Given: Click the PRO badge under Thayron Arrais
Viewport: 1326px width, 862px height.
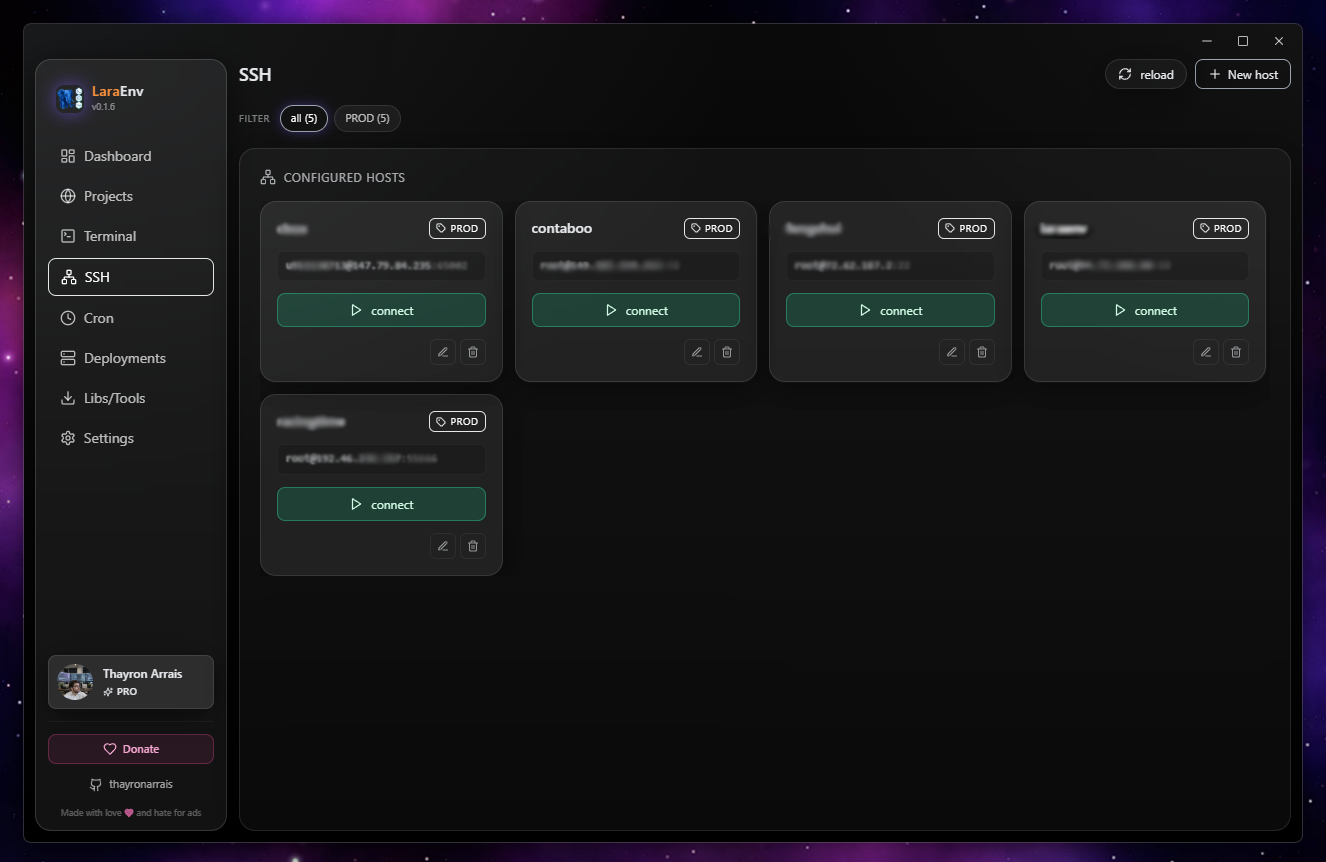Looking at the screenshot, I should click(x=120, y=692).
